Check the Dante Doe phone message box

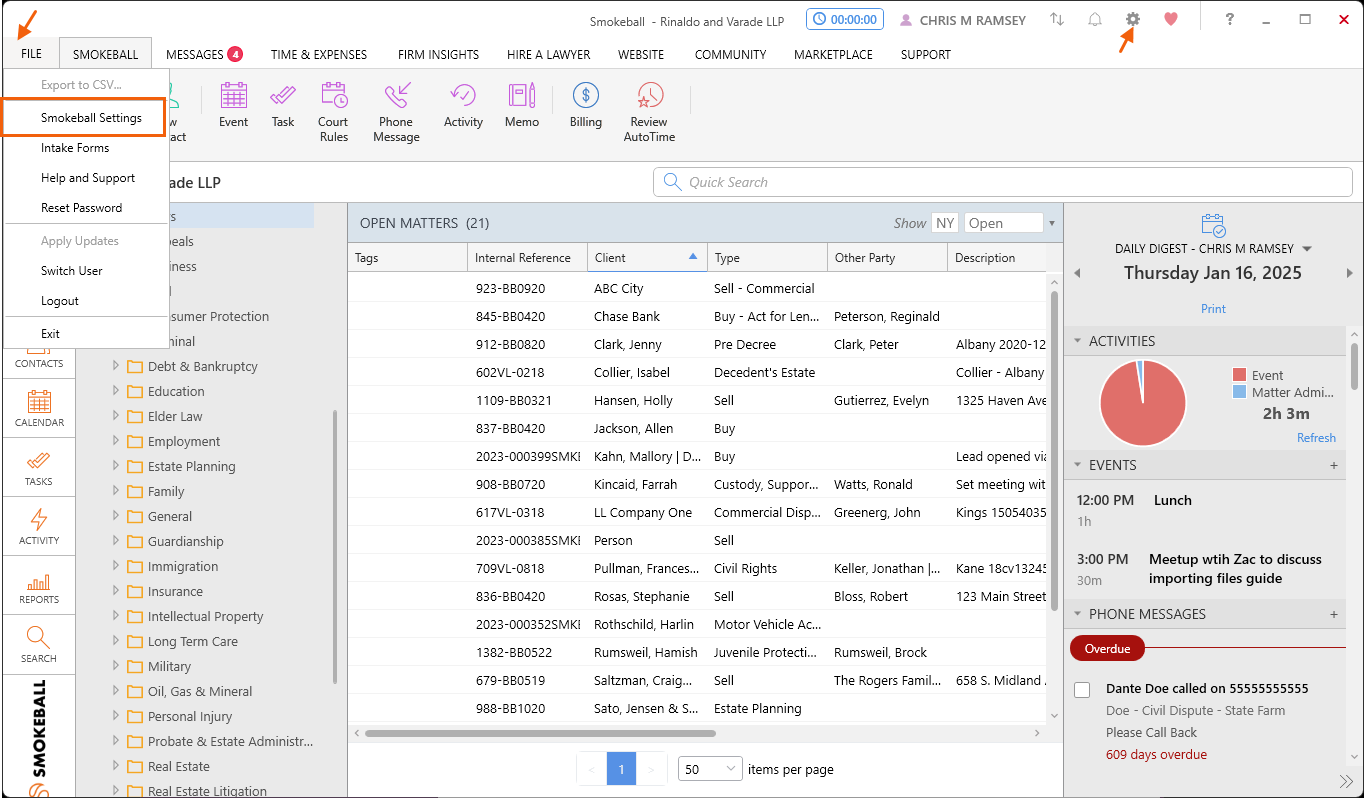tap(1082, 690)
